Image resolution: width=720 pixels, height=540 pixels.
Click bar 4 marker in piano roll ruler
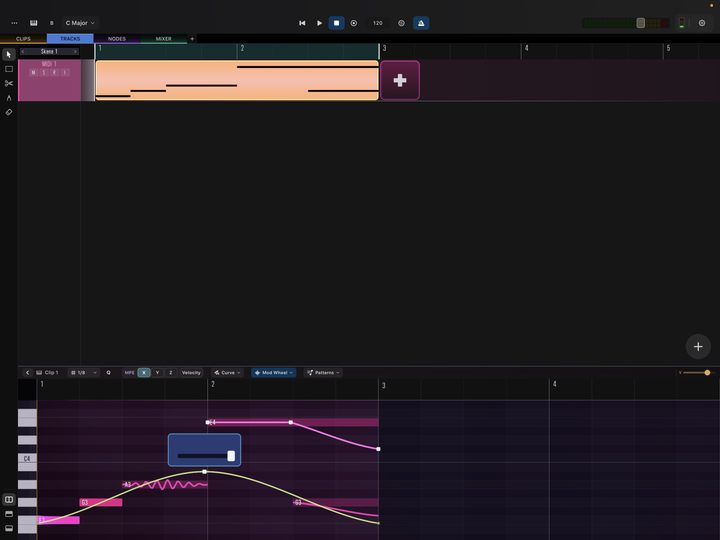pyautogui.click(x=555, y=384)
